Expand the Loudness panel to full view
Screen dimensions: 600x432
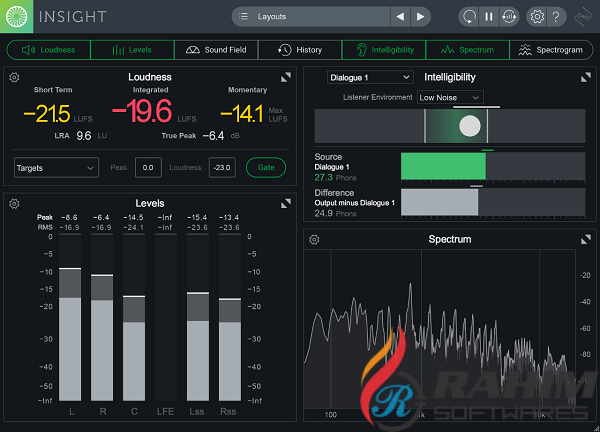tap(285, 77)
